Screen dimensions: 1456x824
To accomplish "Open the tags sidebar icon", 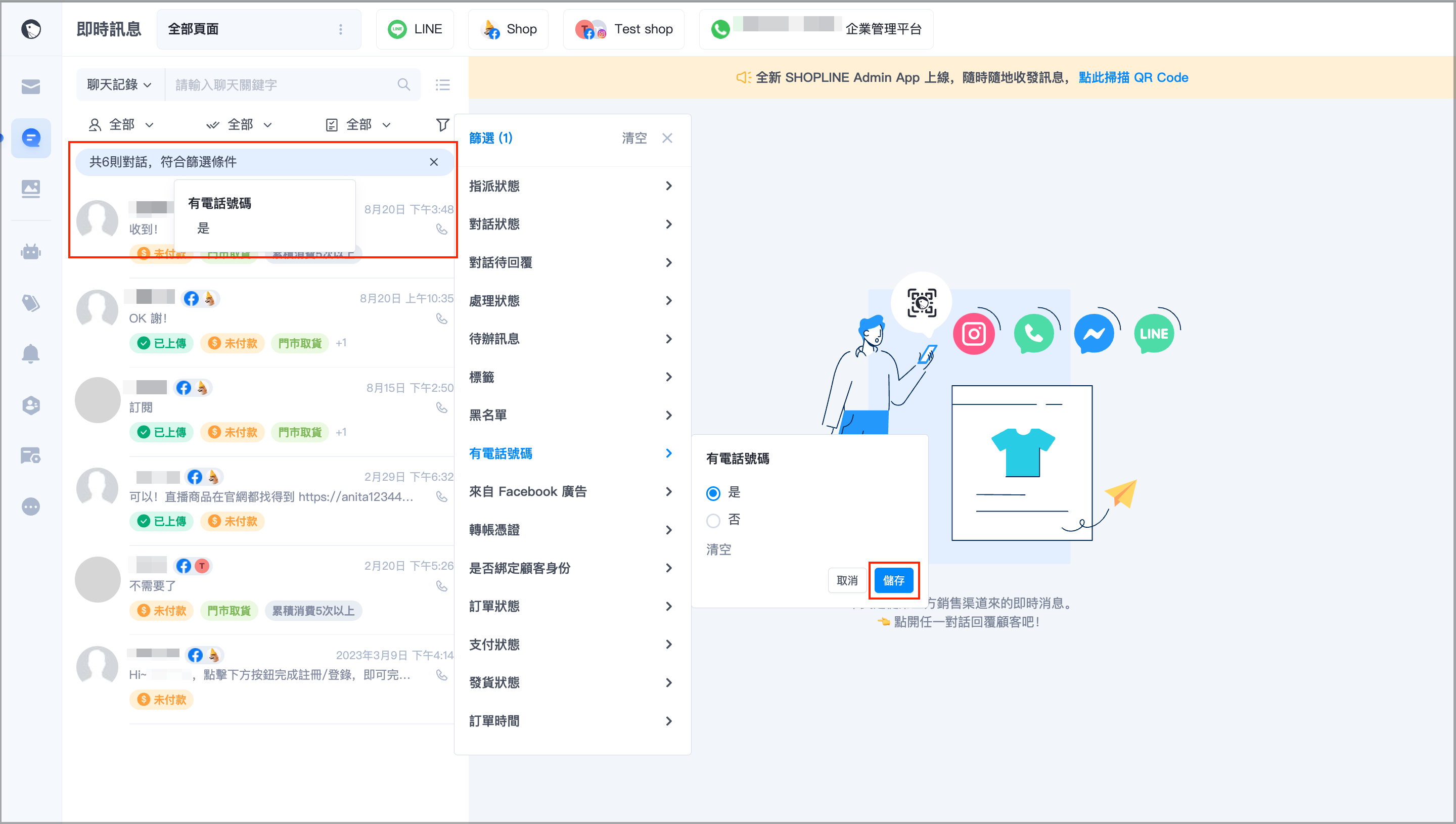I will click(30, 303).
